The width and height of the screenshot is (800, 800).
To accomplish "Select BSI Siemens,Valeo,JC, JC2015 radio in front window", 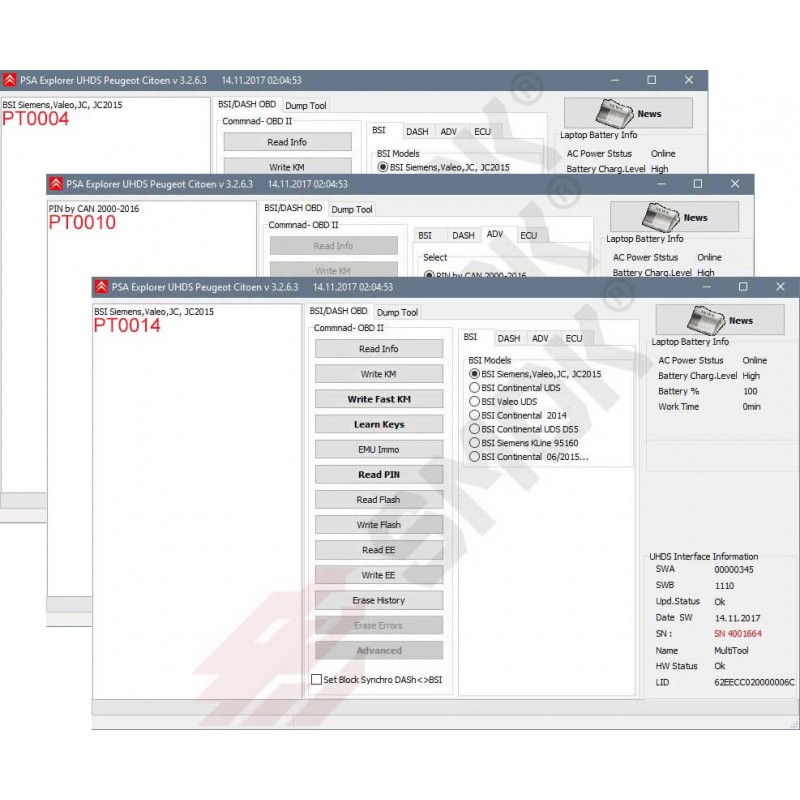I will coord(474,374).
